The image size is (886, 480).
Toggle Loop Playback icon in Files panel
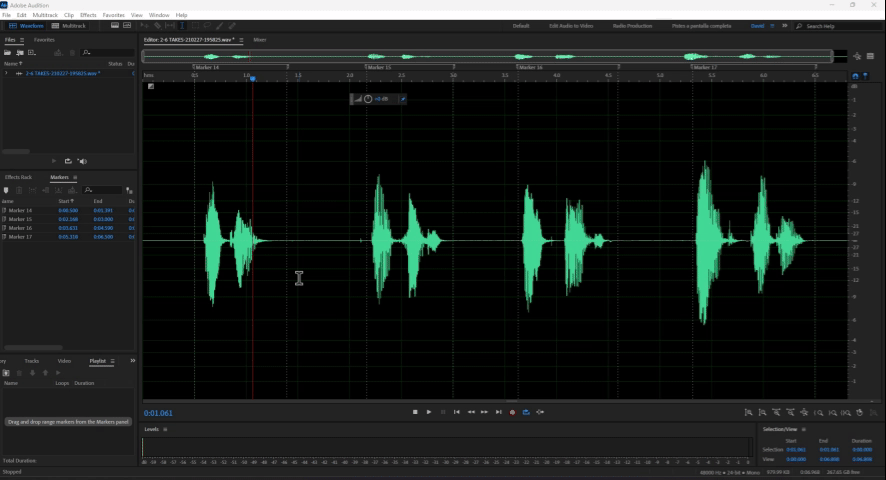[68, 161]
